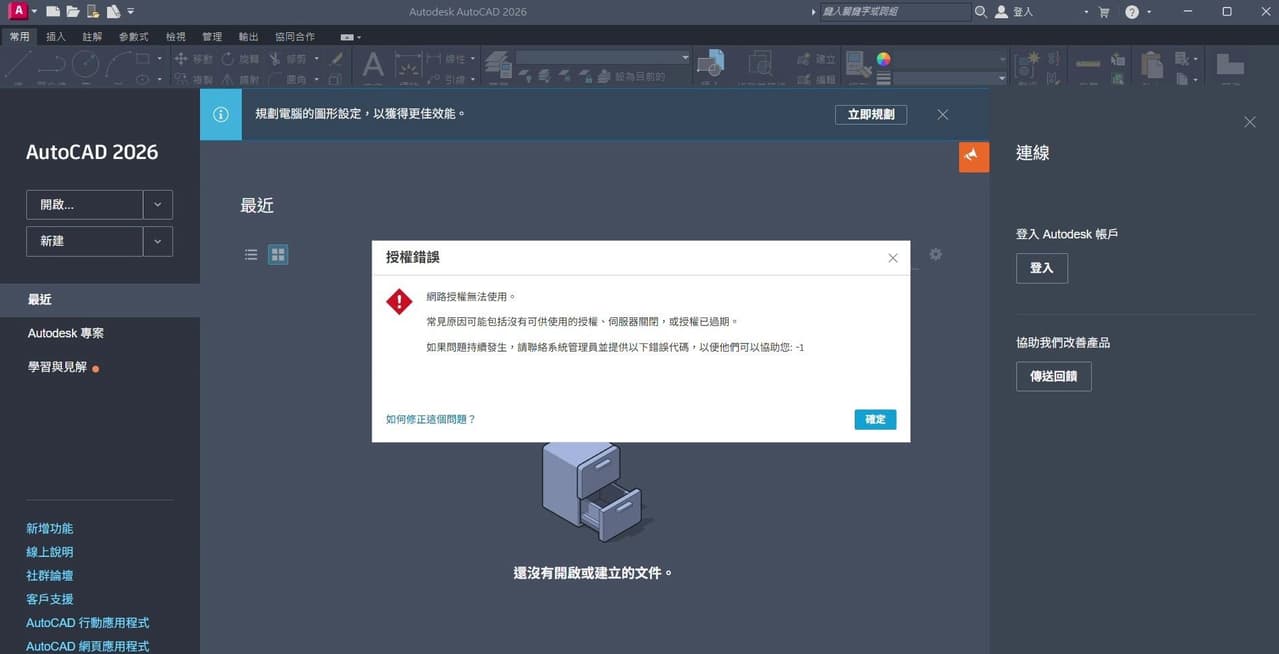
Task: Switch to the 註解 ribbon tab
Action: [92, 37]
